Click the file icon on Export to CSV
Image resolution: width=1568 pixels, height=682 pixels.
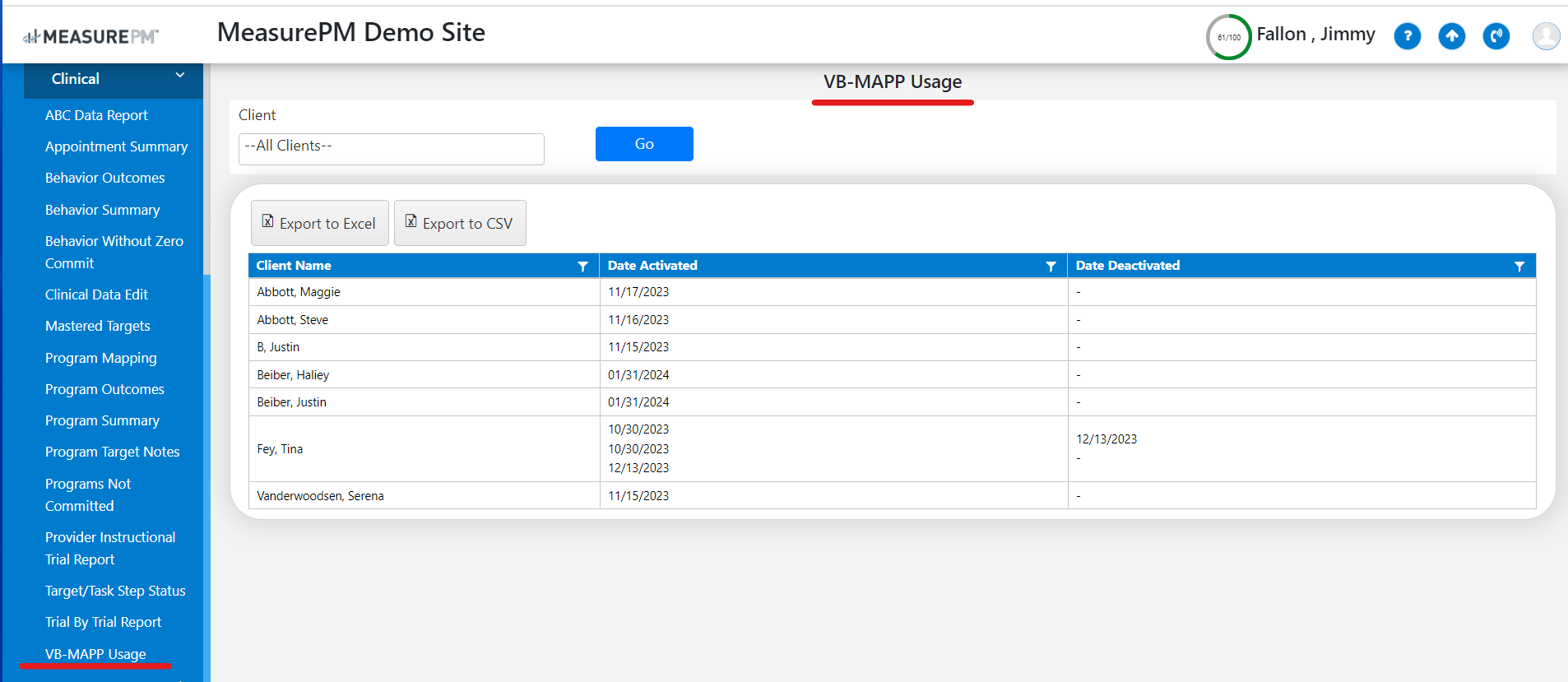tap(411, 221)
